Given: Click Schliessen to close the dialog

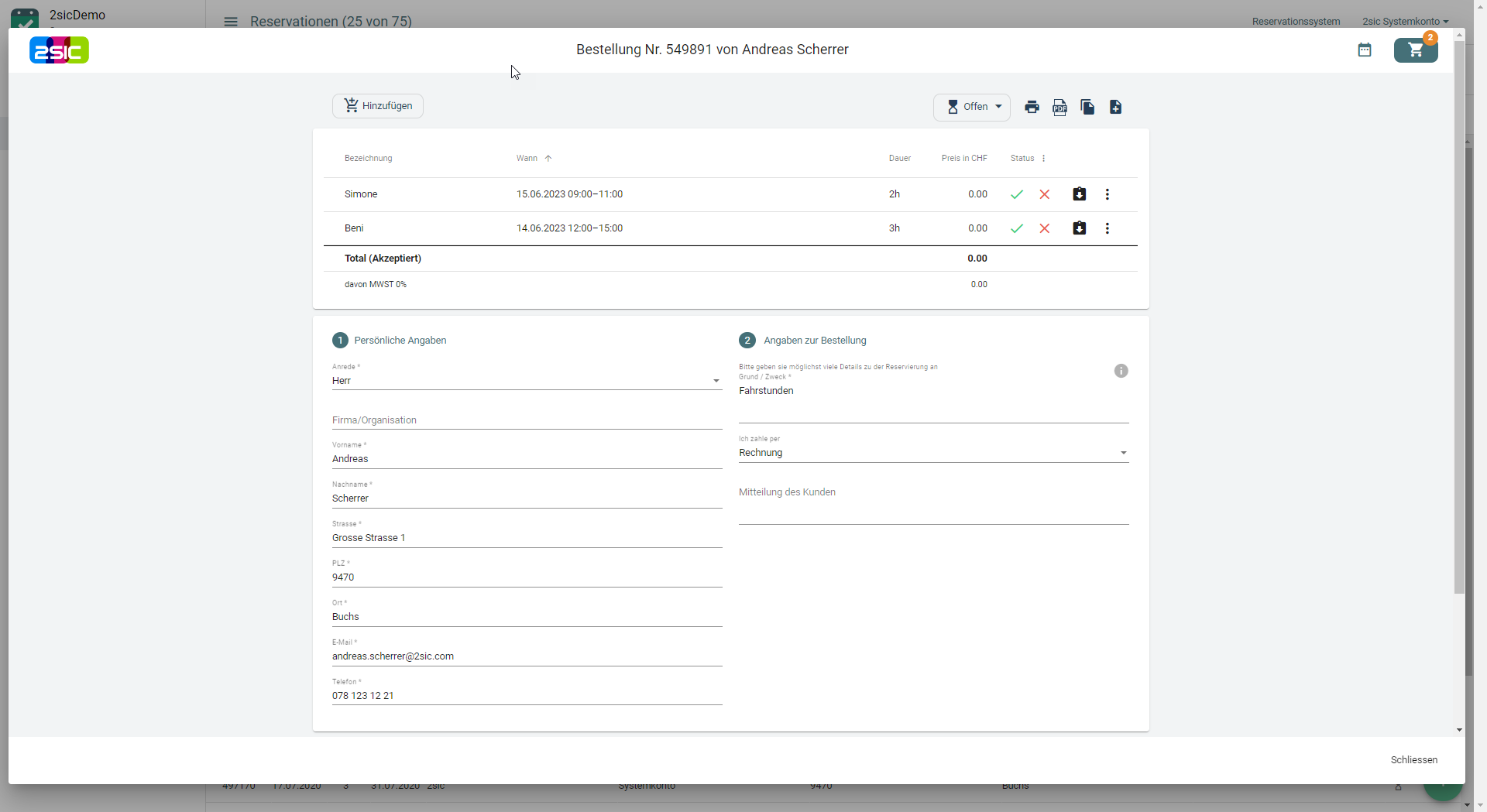Looking at the screenshot, I should (1413, 760).
